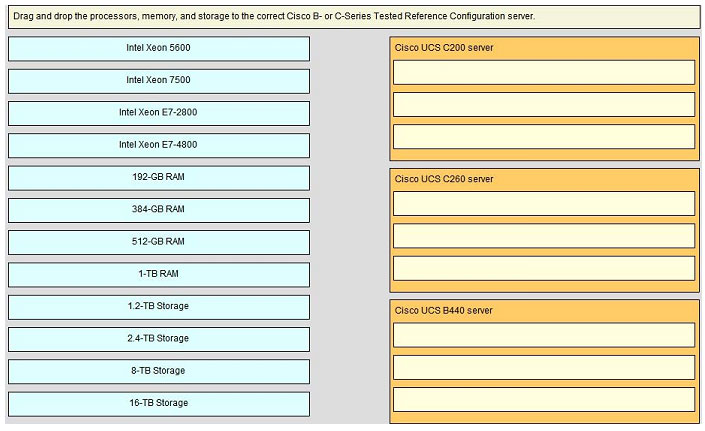This screenshot has width=705, height=431.
Task: Click the 'Cisco UCS C200 server' heading
Action: point(444,48)
